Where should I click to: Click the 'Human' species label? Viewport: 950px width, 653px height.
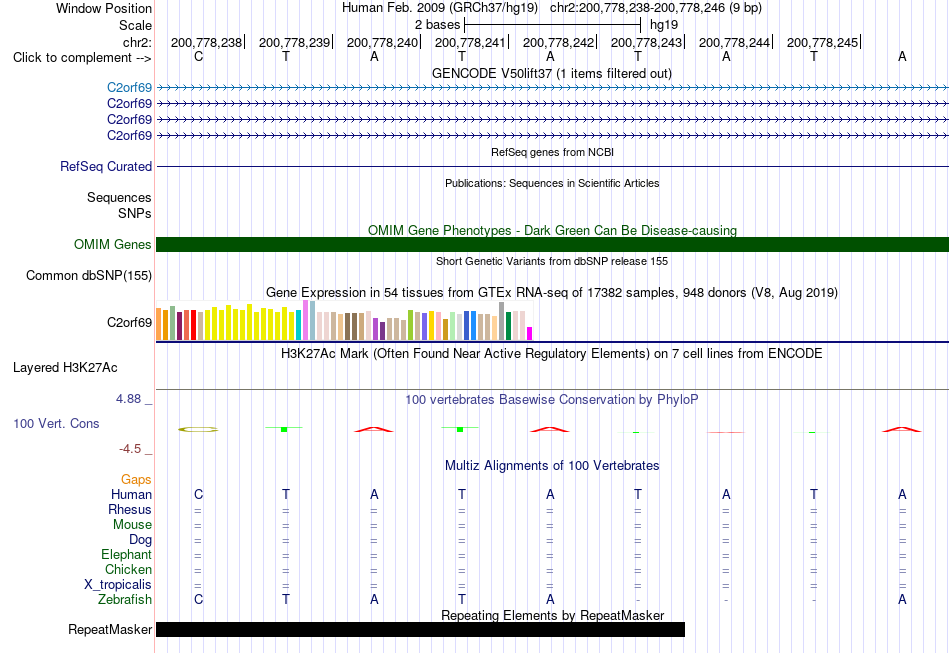tap(131, 495)
